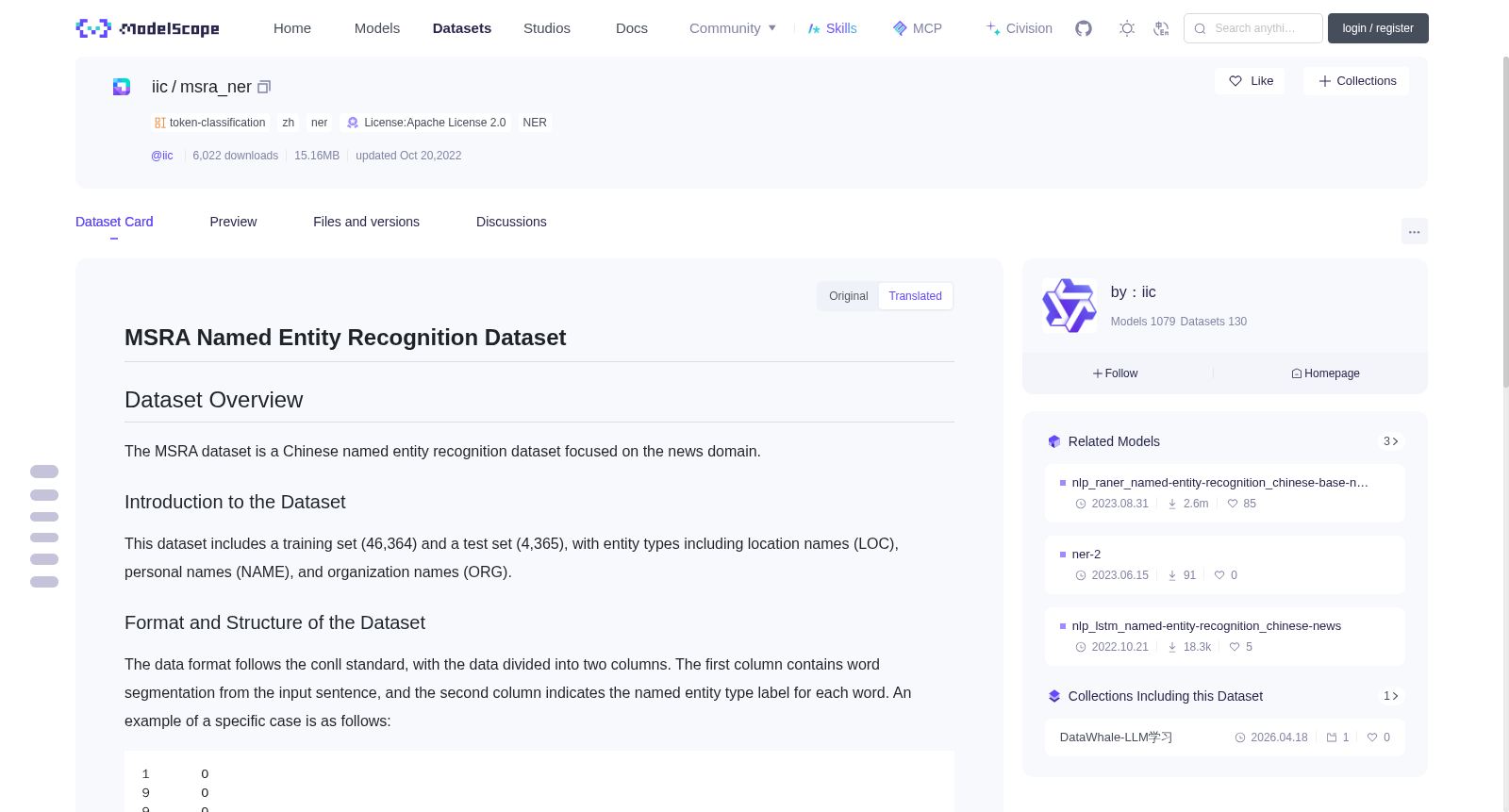The width and height of the screenshot is (1509, 812).
Task: Open nlp_raner_named-entity-recognition_chinese-base model
Action: 1224,492
